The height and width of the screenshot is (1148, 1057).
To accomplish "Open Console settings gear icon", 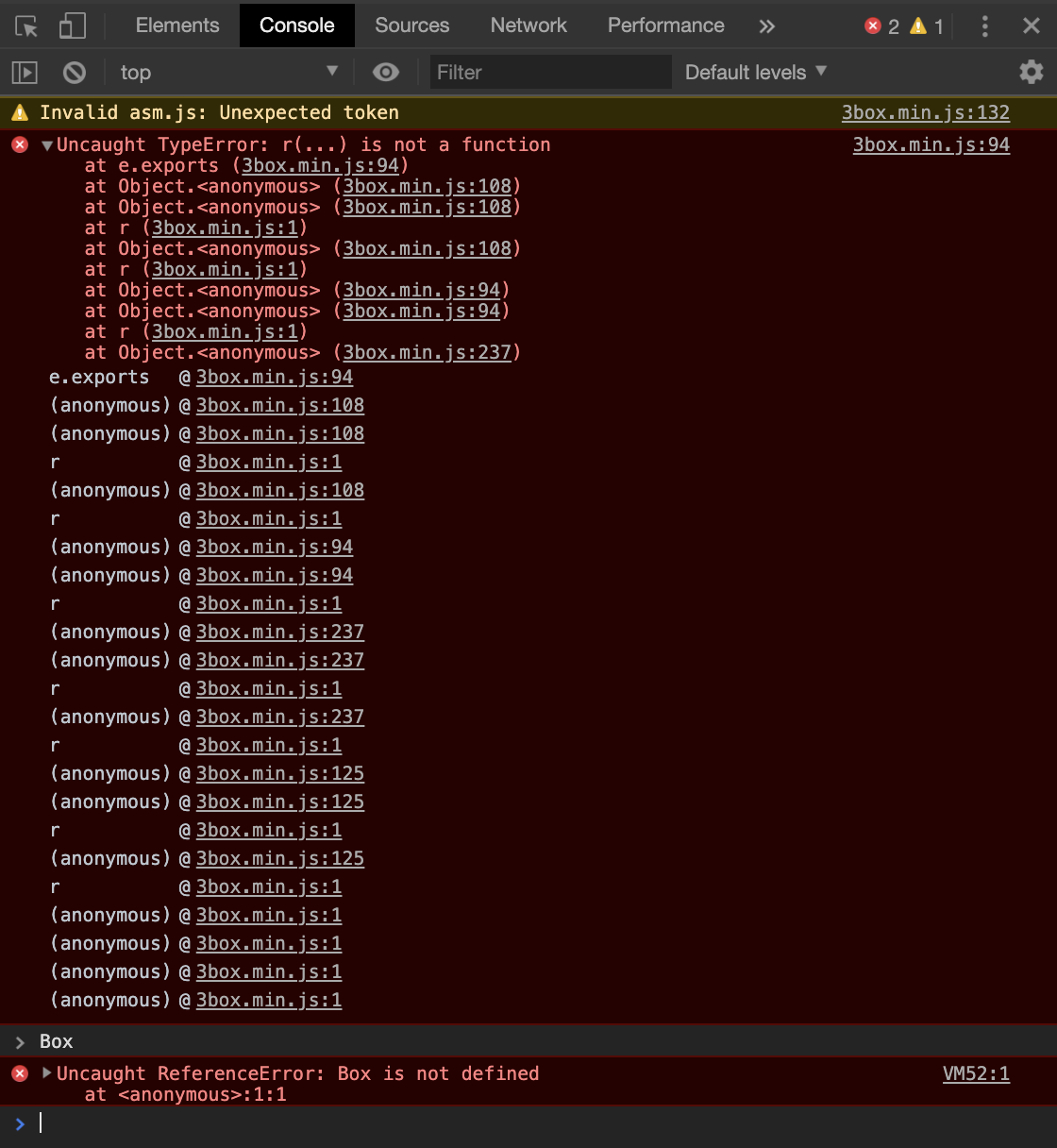I will click(x=1032, y=72).
